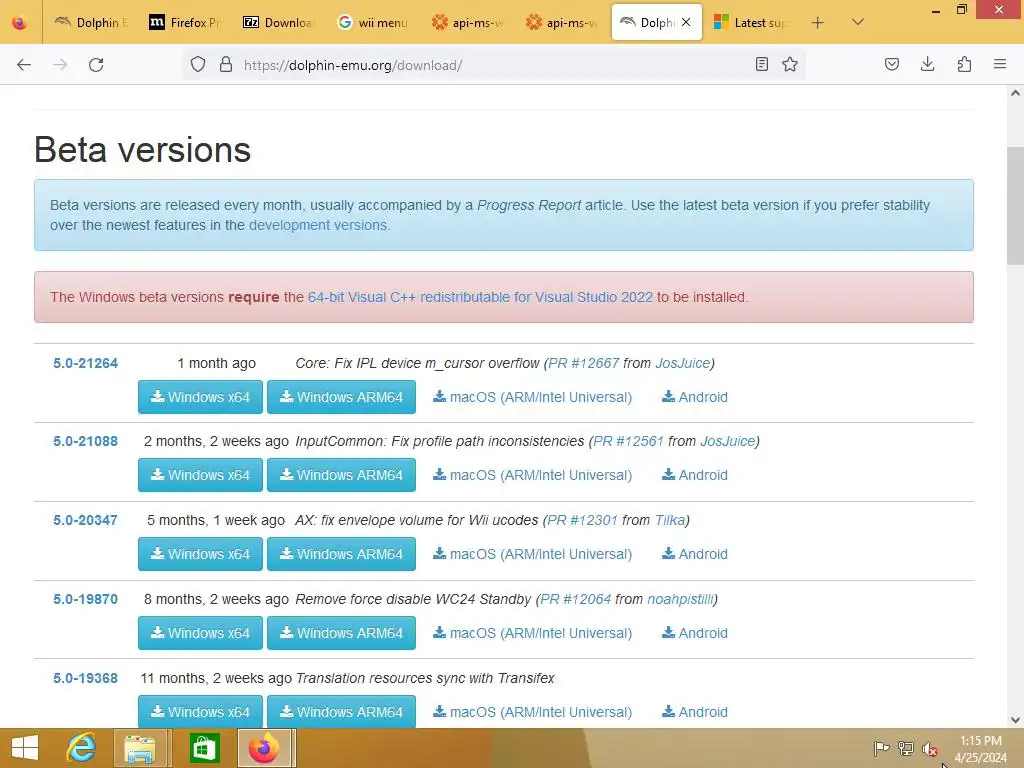Download 5.0-21088 for Windows ARM64

[342, 475]
